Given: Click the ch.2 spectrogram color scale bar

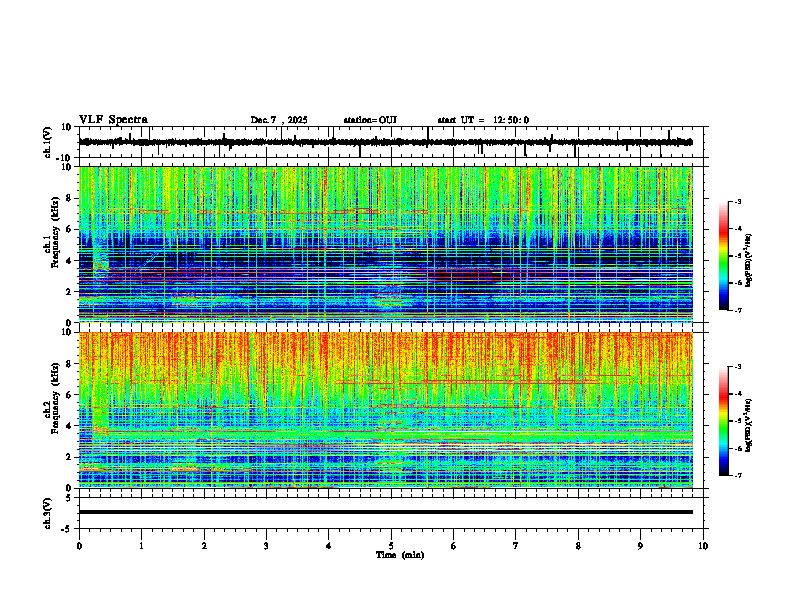Looking at the screenshot, I should (723, 421).
